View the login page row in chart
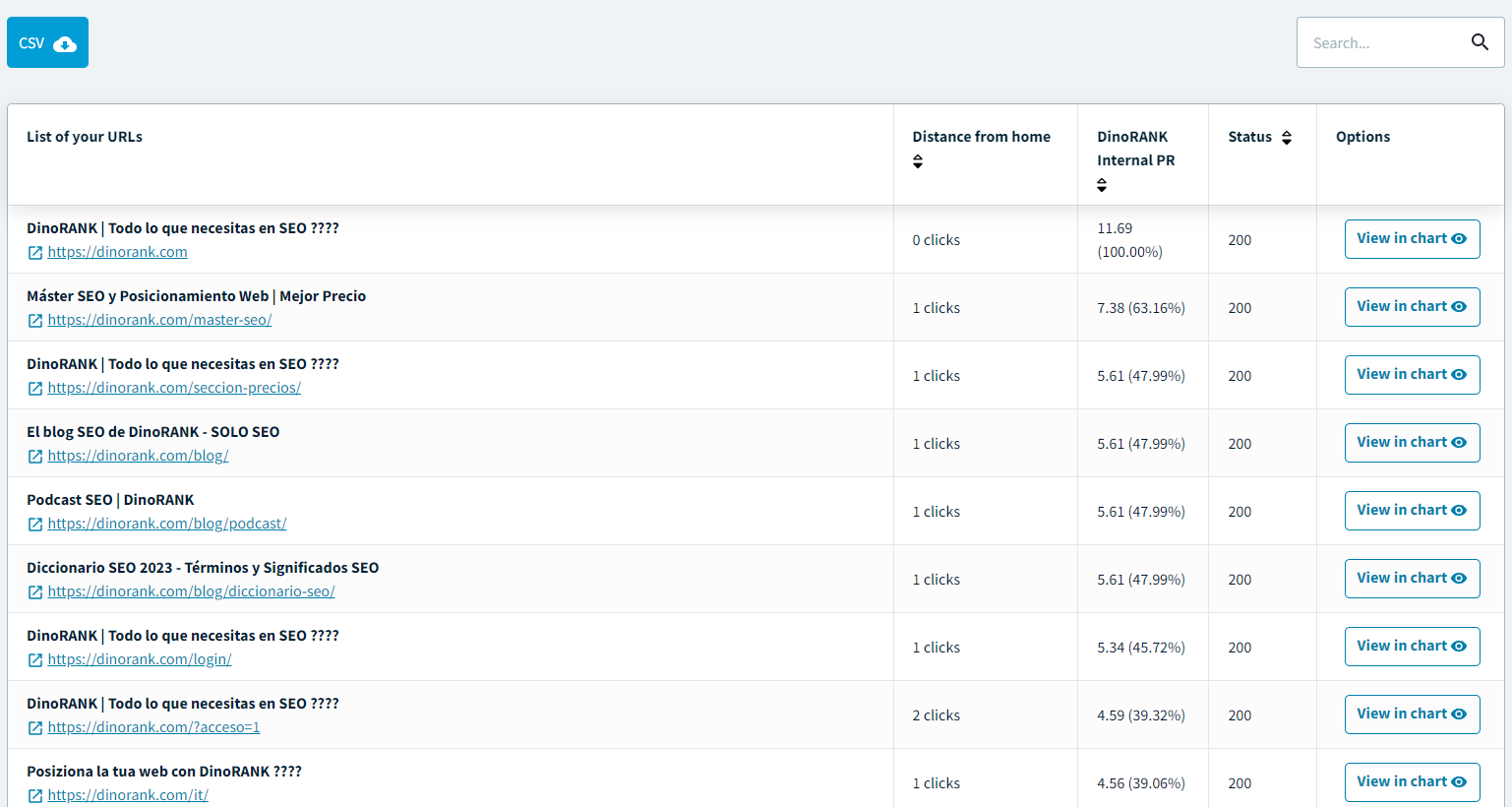 point(1412,647)
